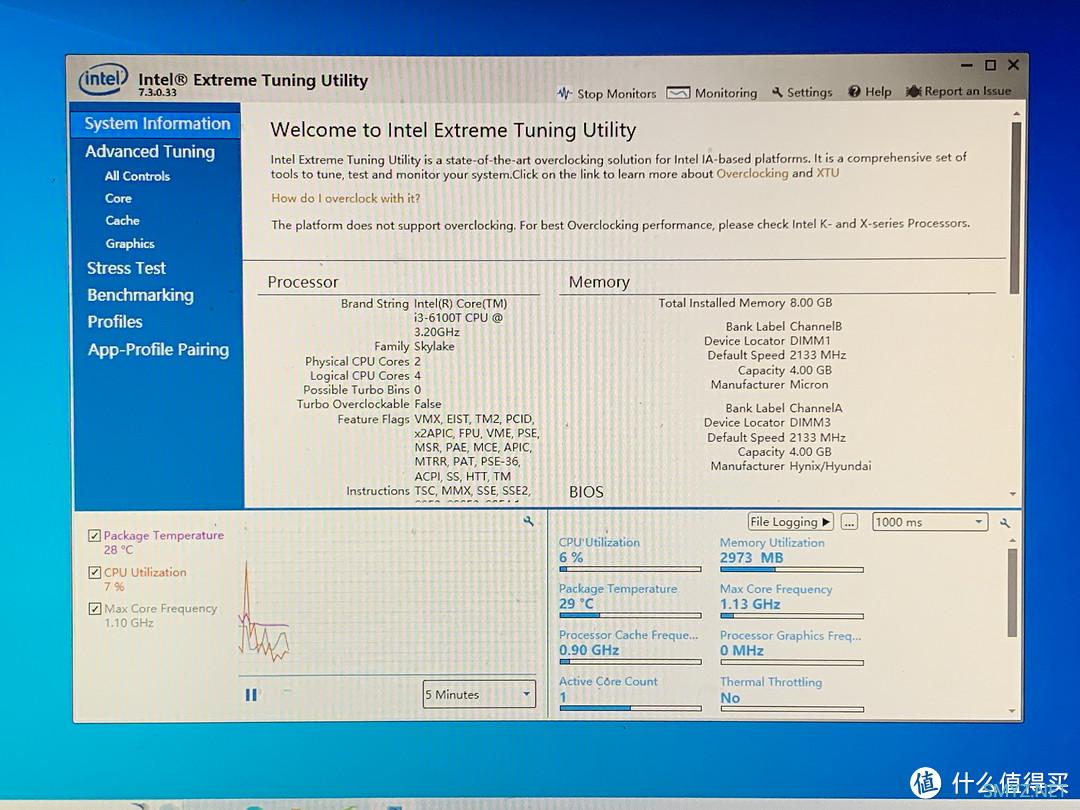Click the ellipsis button next to File Logging

(849, 523)
